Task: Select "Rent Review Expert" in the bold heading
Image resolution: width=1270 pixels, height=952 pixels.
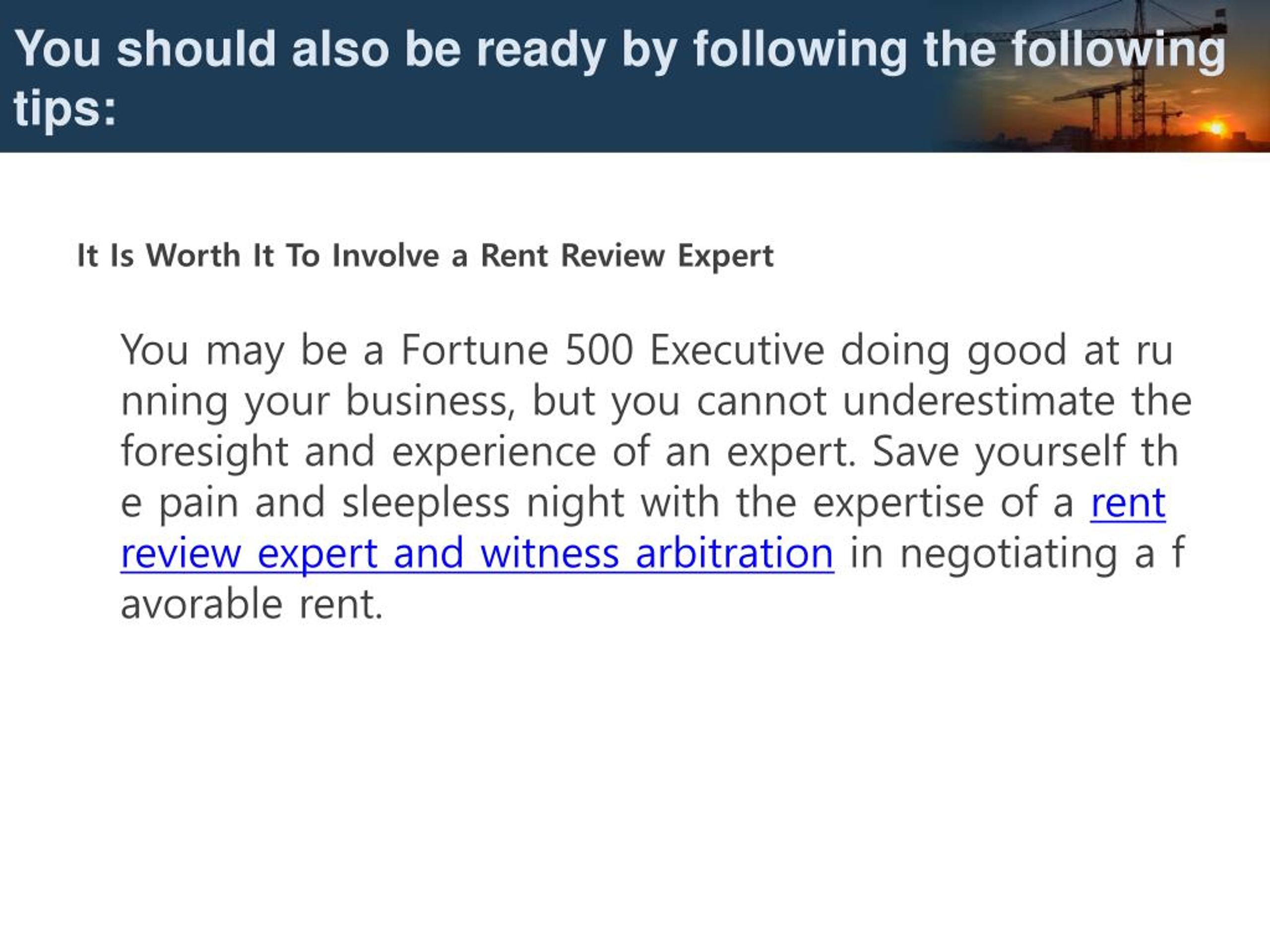Action: 627,256
